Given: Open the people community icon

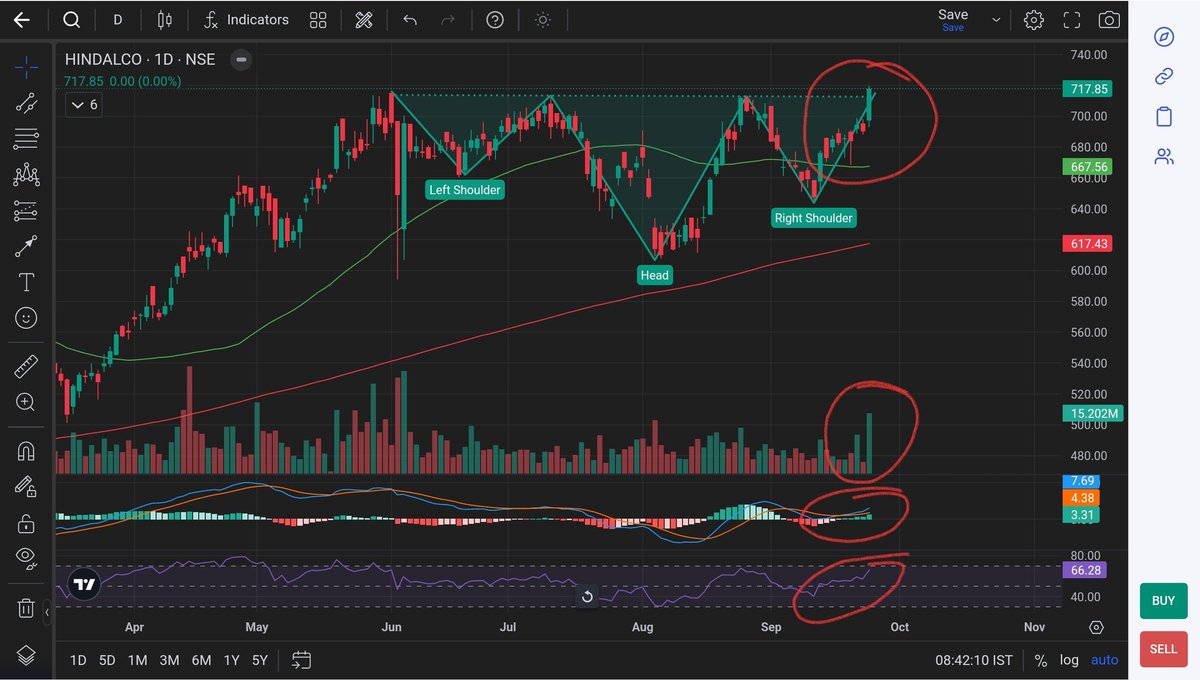Looking at the screenshot, I should [1164, 157].
